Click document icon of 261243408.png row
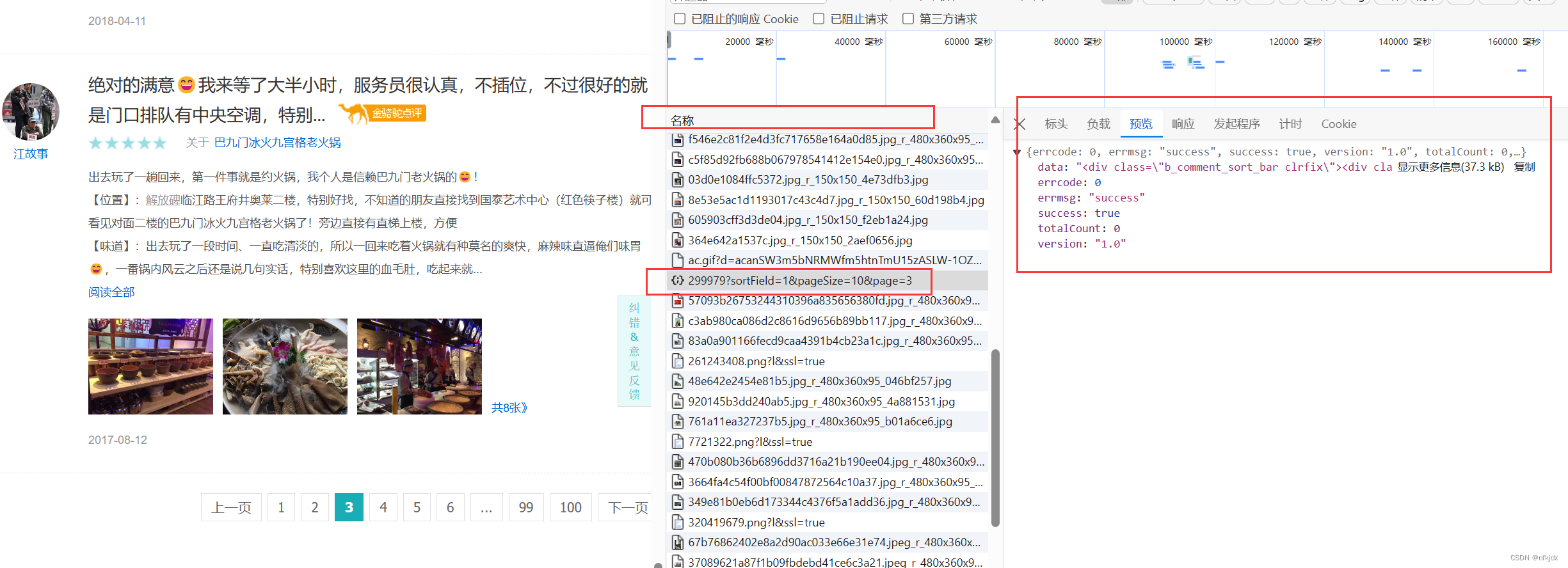1568x568 pixels. (677, 361)
